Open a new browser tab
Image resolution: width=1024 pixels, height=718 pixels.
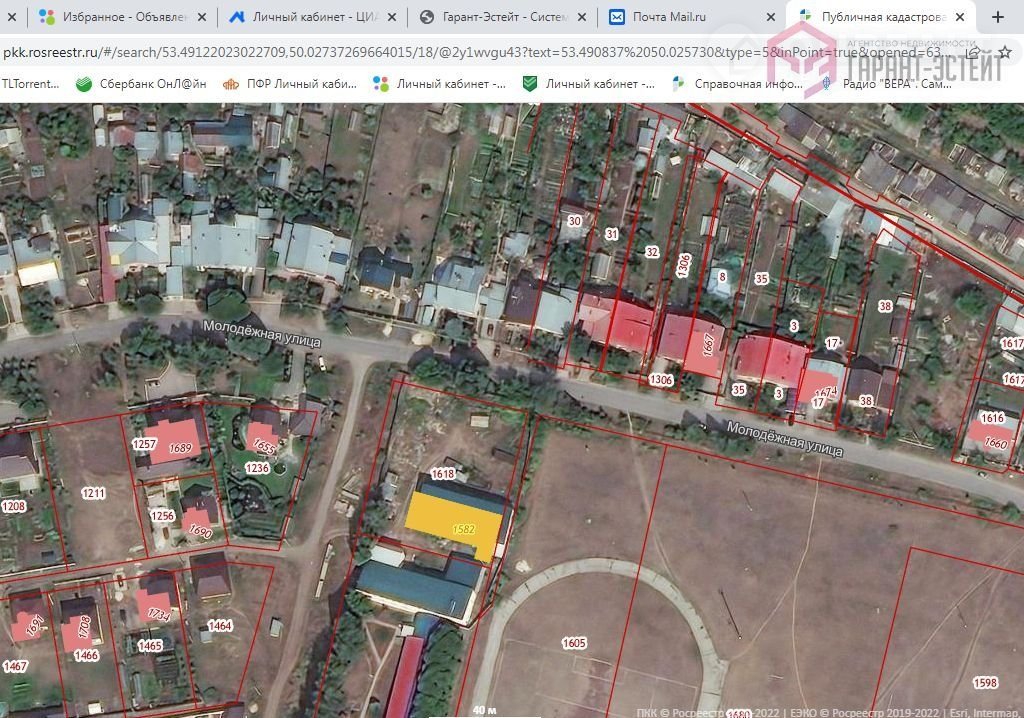(x=997, y=17)
